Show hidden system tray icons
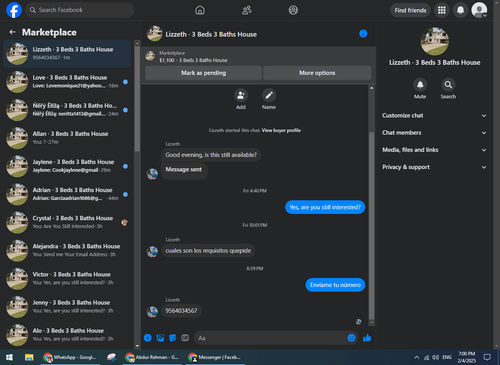500x365 pixels. 416,357
